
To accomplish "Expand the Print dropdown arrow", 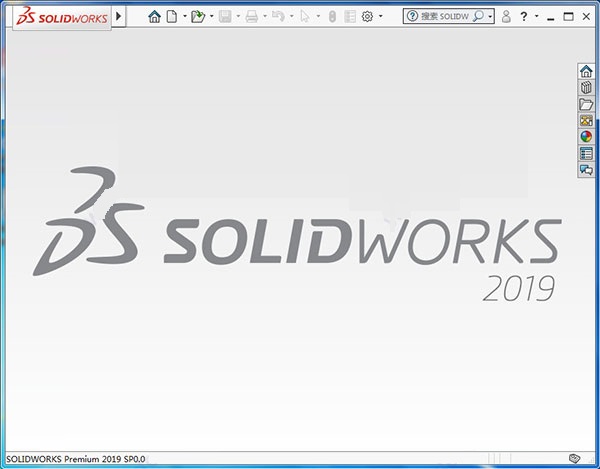I will [265, 16].
